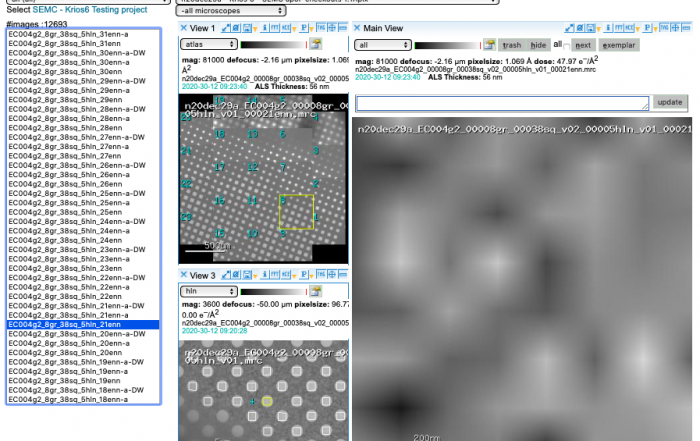Focus the comment text field beside update

click(502, 104)
